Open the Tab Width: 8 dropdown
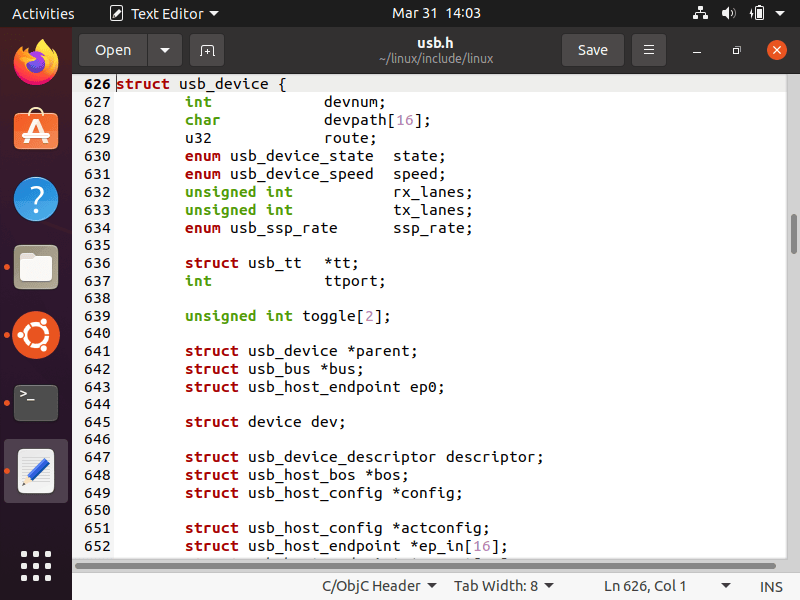Viewport: 800px width, 600px height. [x=504, y=586]
